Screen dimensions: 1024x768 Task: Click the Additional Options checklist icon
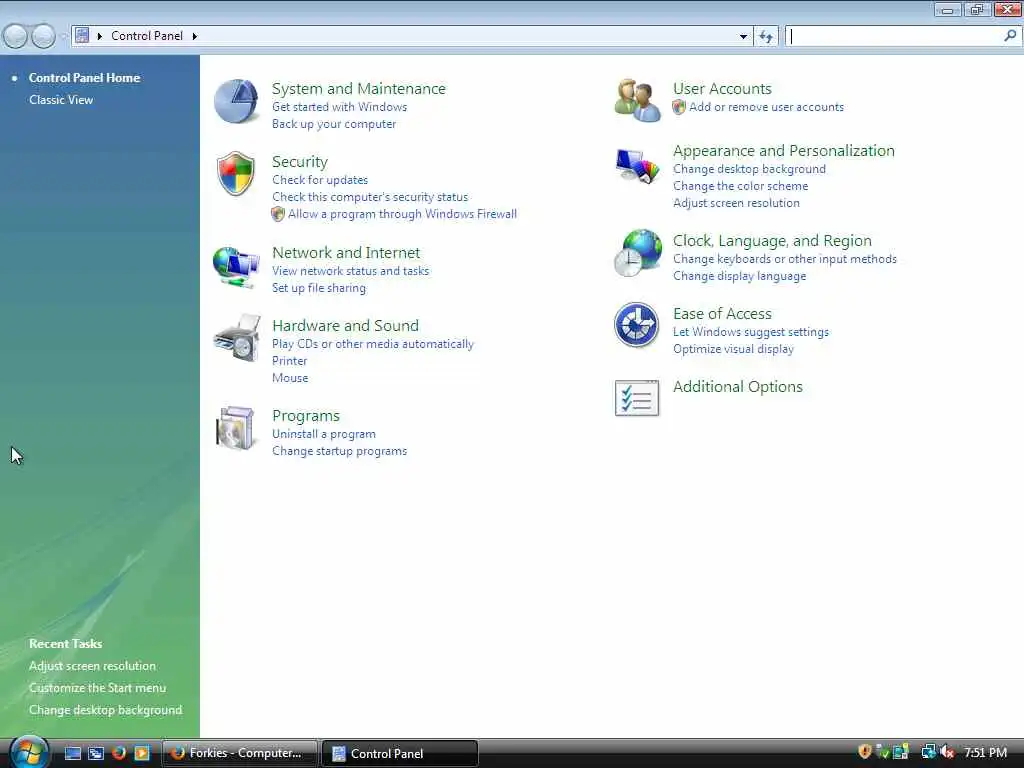point(637,398)
